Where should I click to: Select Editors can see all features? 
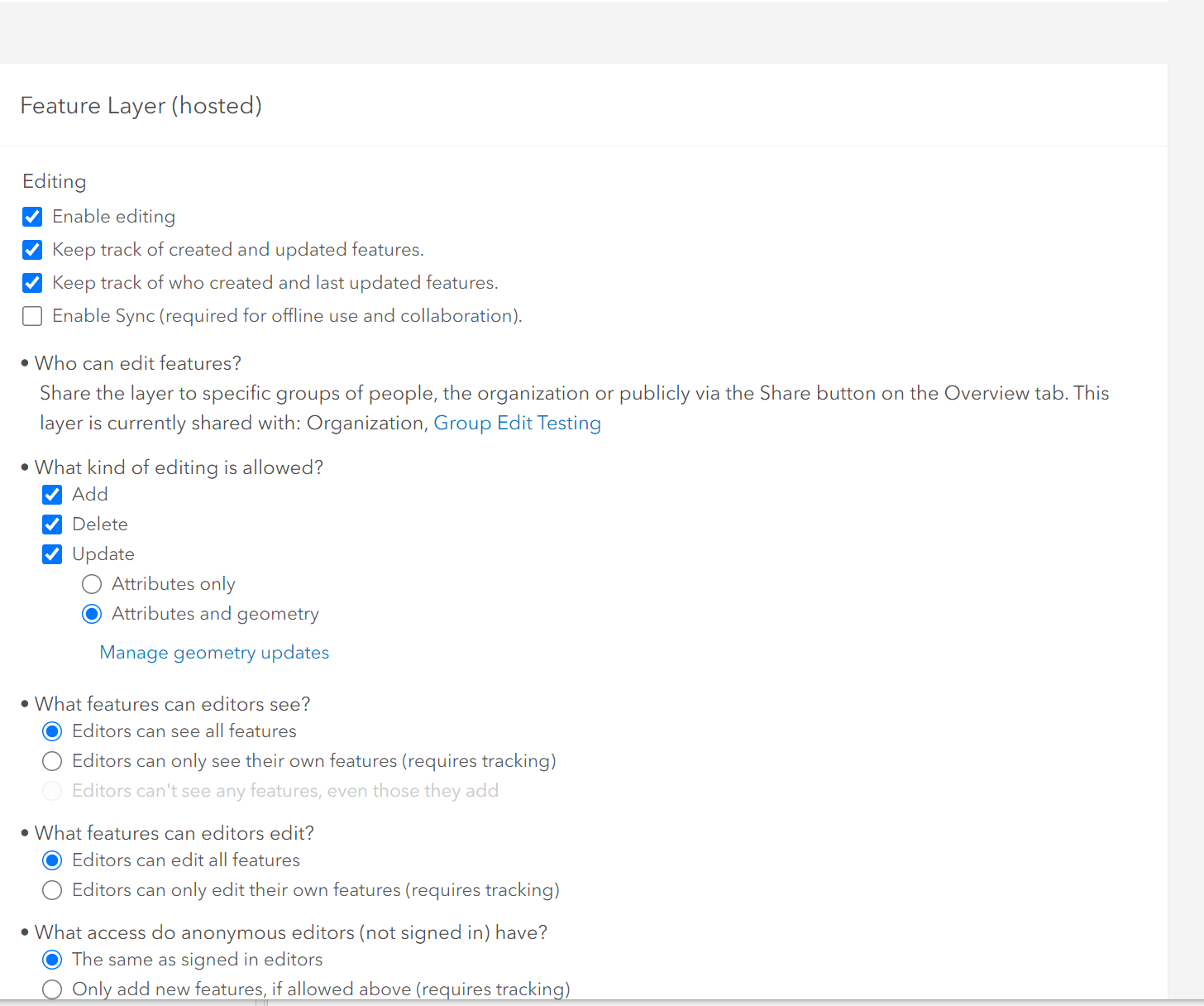52,731
